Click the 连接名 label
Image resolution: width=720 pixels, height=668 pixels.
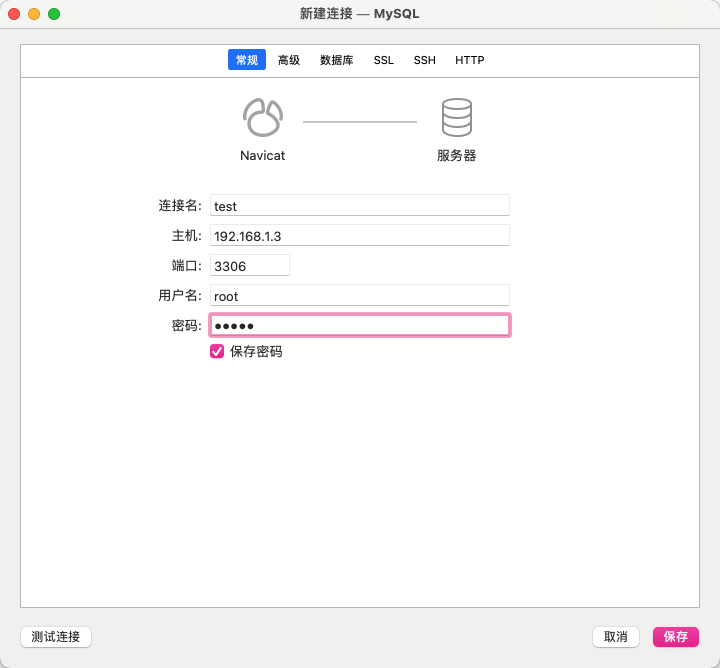tap(180, 205)
